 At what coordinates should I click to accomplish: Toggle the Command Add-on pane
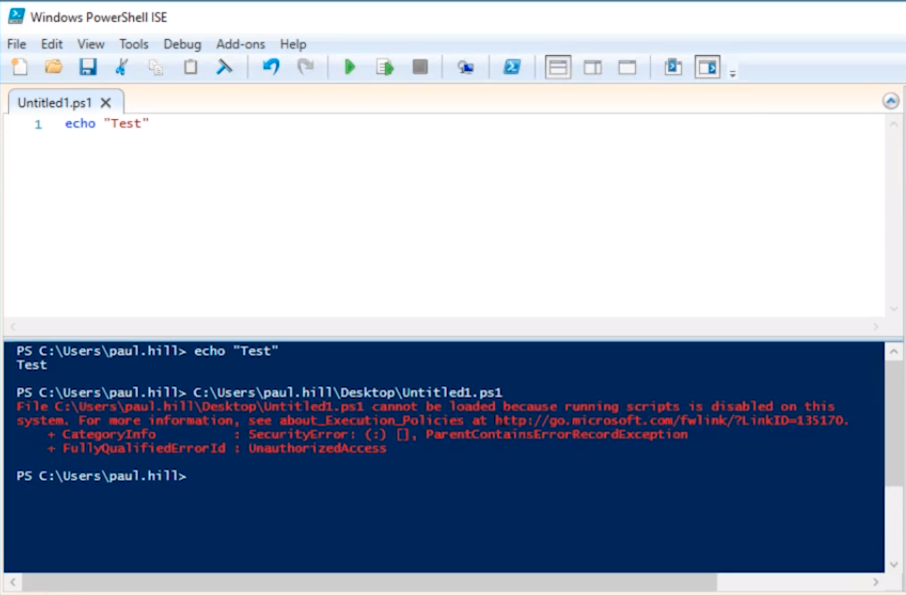coord(707,68)
